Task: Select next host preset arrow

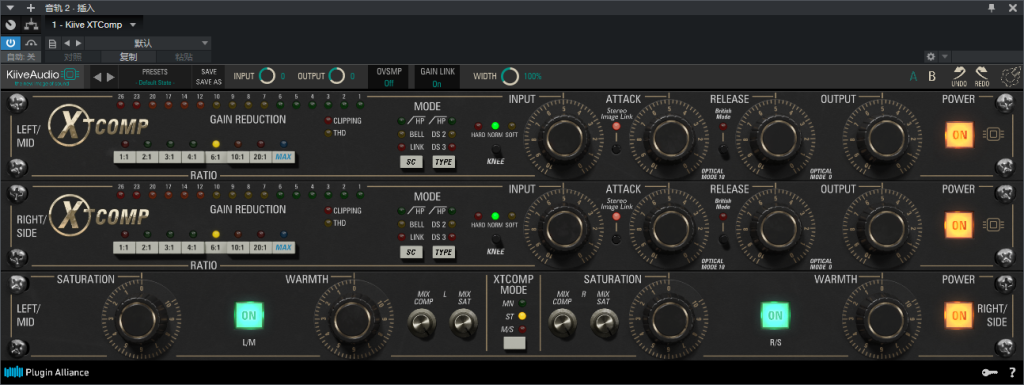Action: coord(78,43)
